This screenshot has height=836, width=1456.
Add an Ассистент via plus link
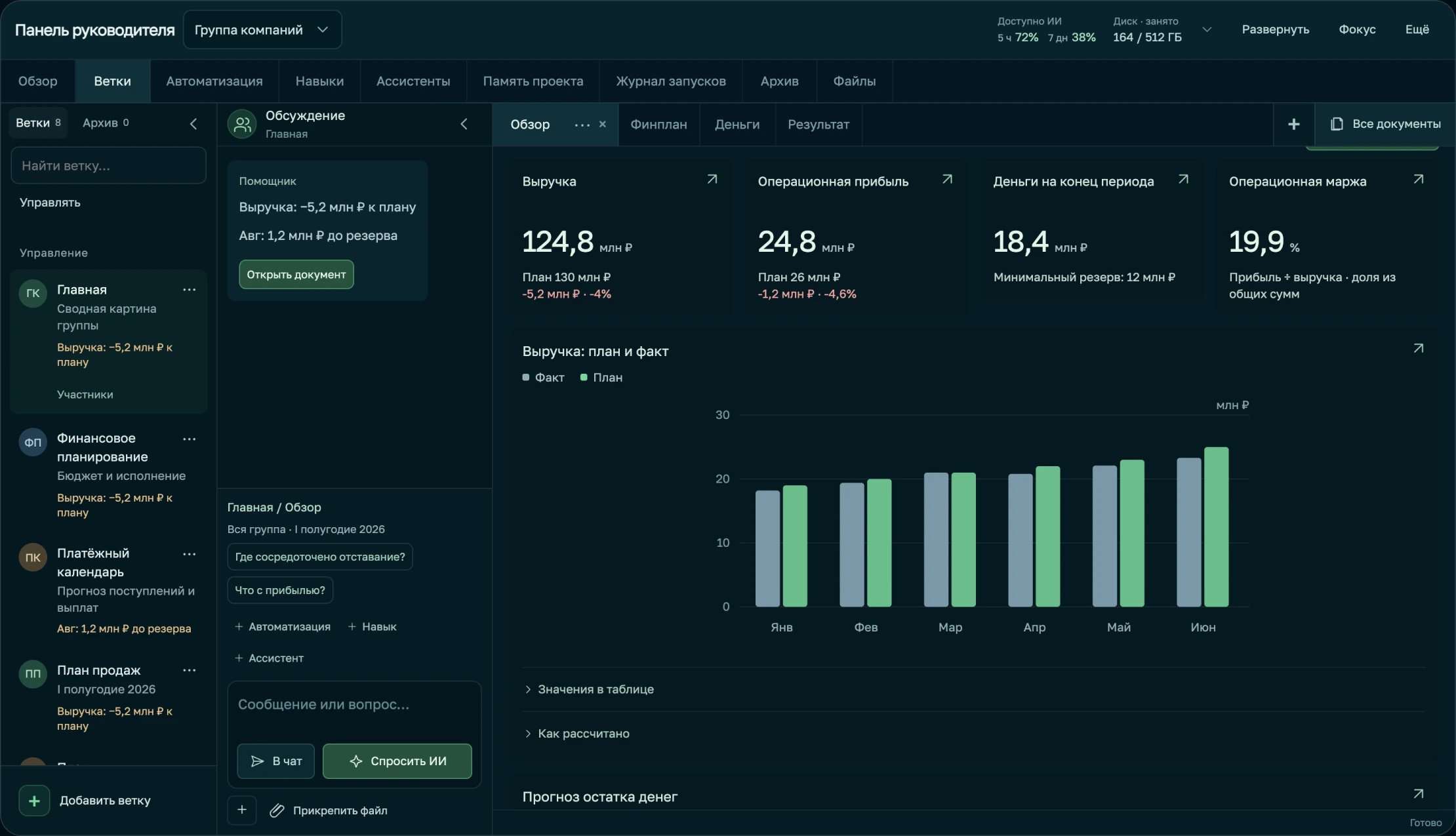[270, 658]
